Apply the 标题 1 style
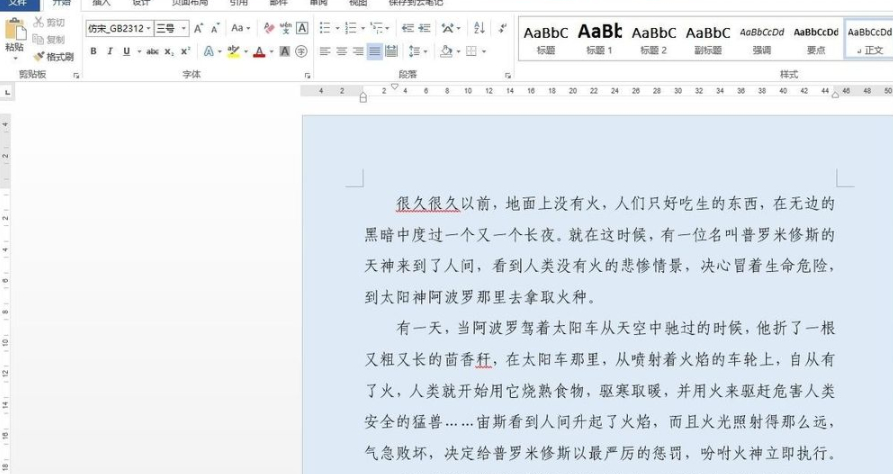The image size is (893, 474). coord(599,39)
